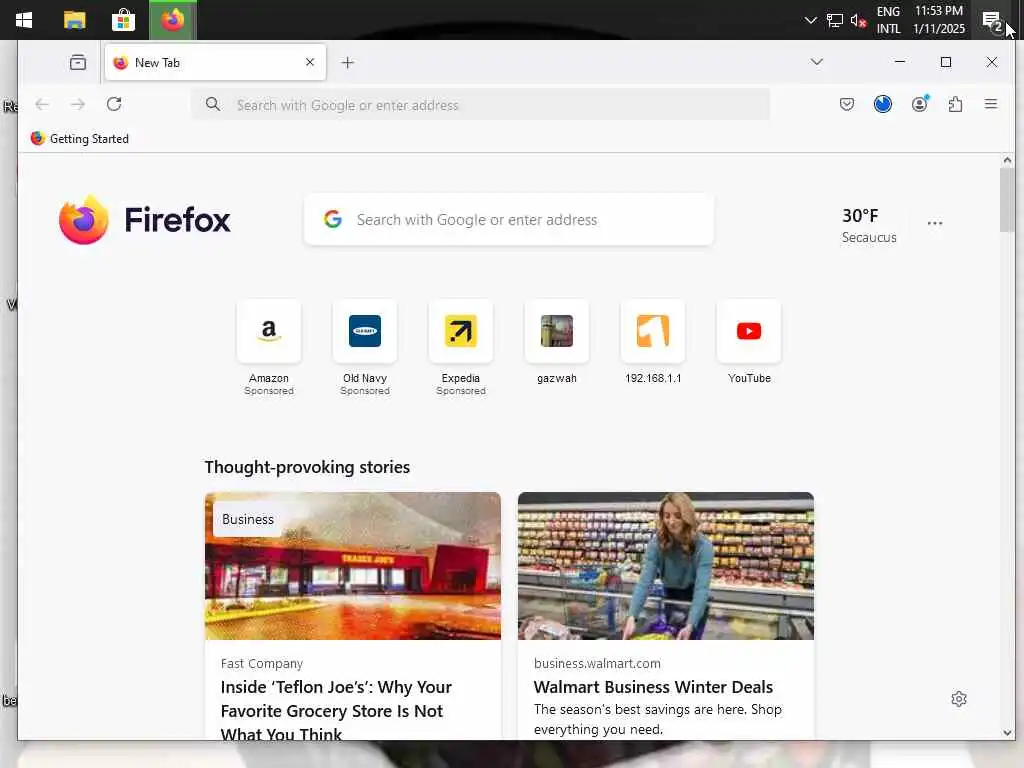
Task: Click the page search box with Google
Action: [509, 219]
